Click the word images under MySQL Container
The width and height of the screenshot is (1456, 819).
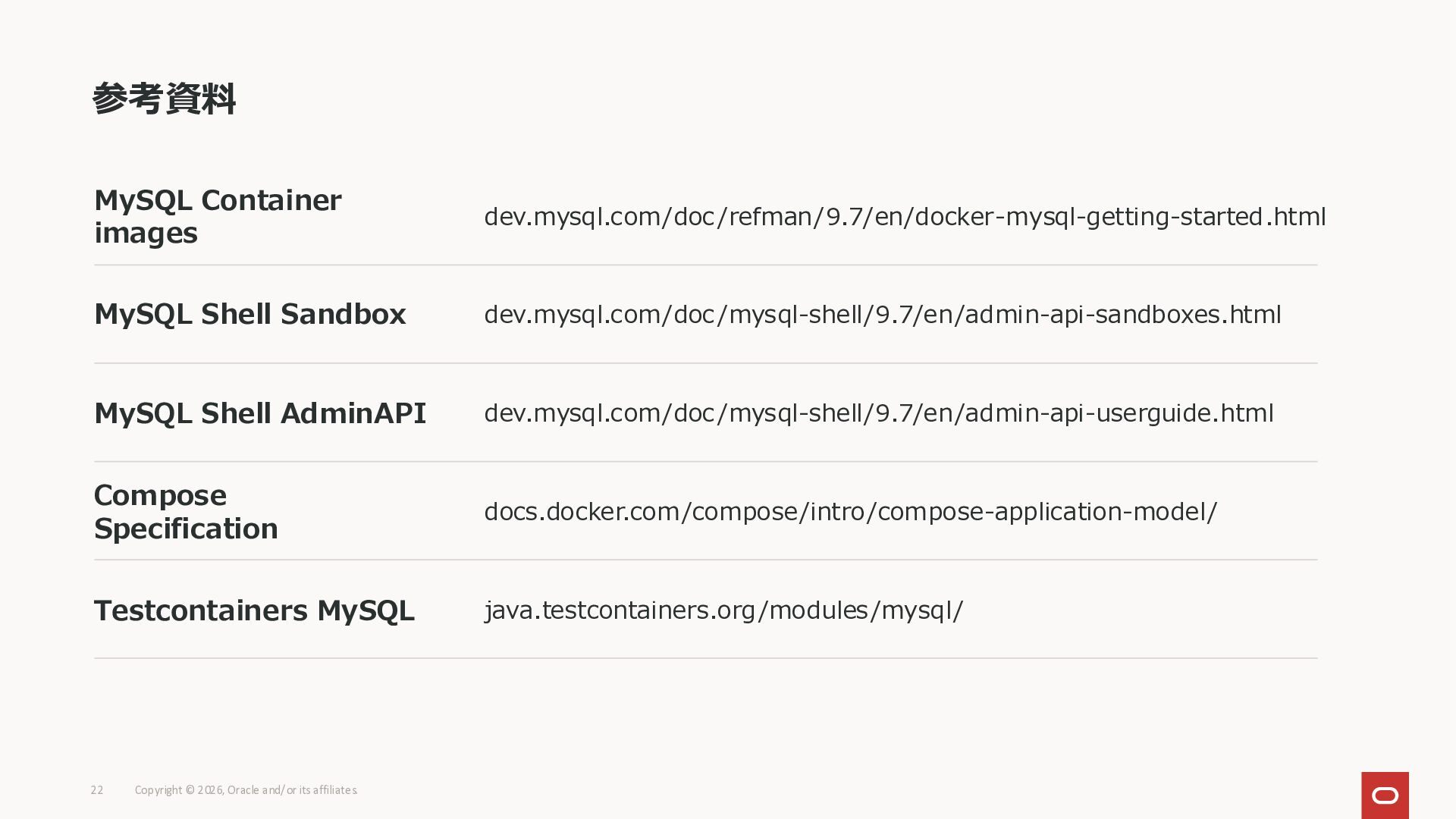[146, 234]
